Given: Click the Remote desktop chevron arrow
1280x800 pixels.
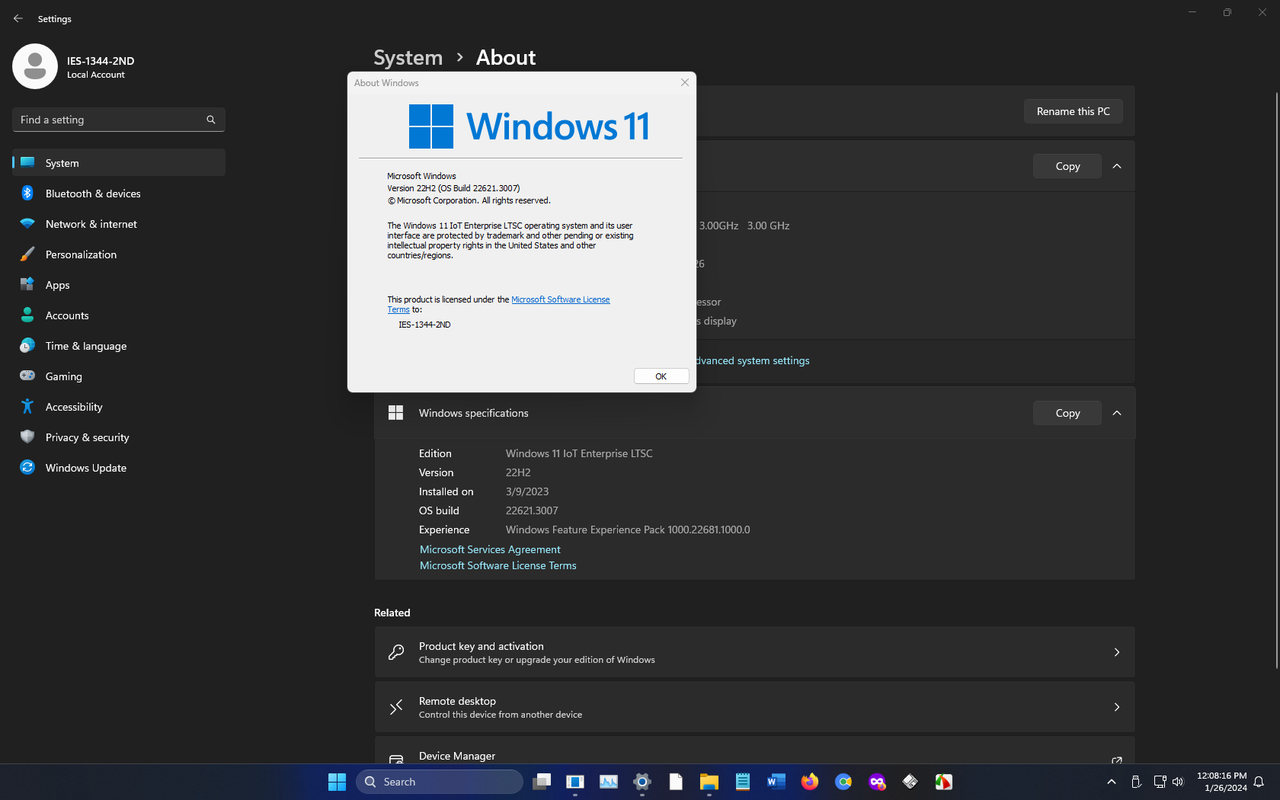Looking at the screenshot, I should 1117,707.
